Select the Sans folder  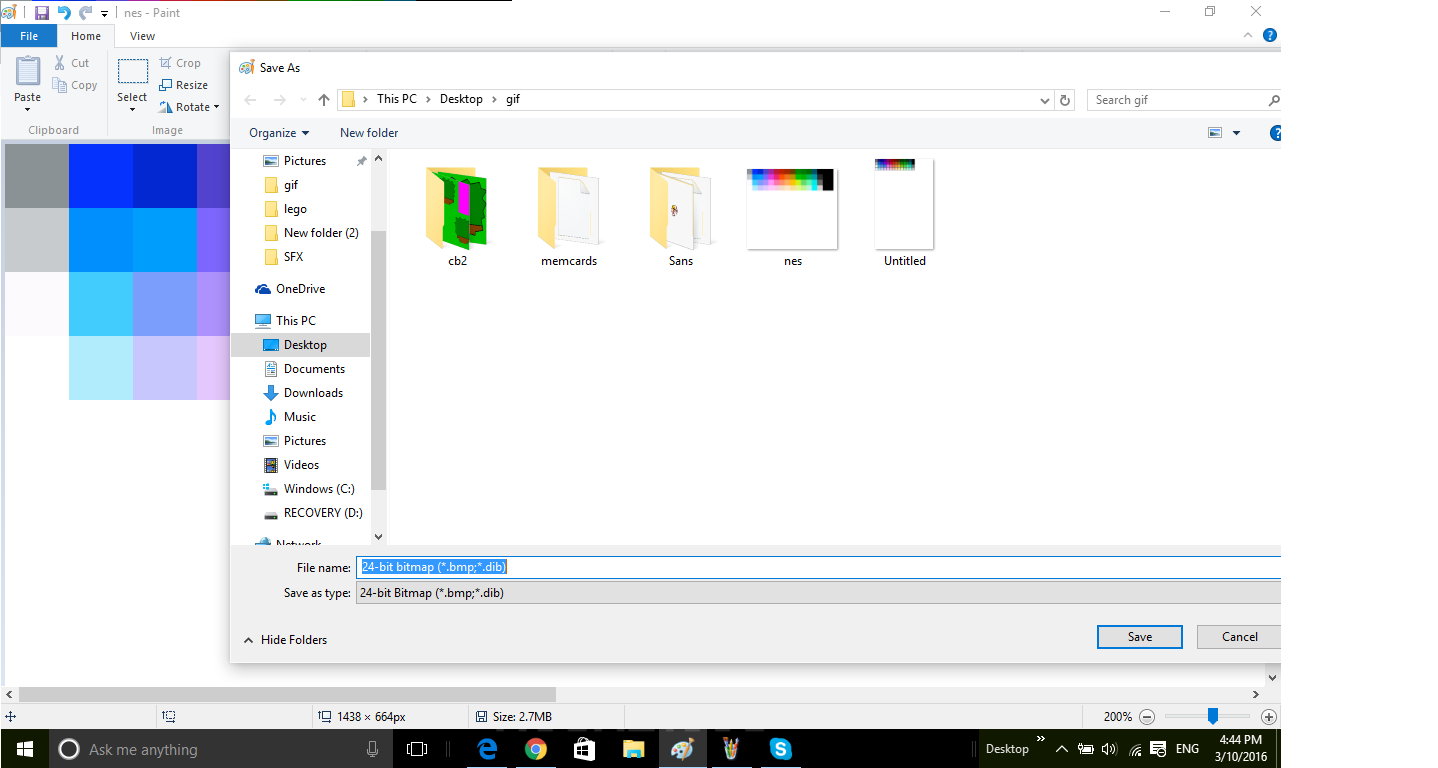pos(681,217)
